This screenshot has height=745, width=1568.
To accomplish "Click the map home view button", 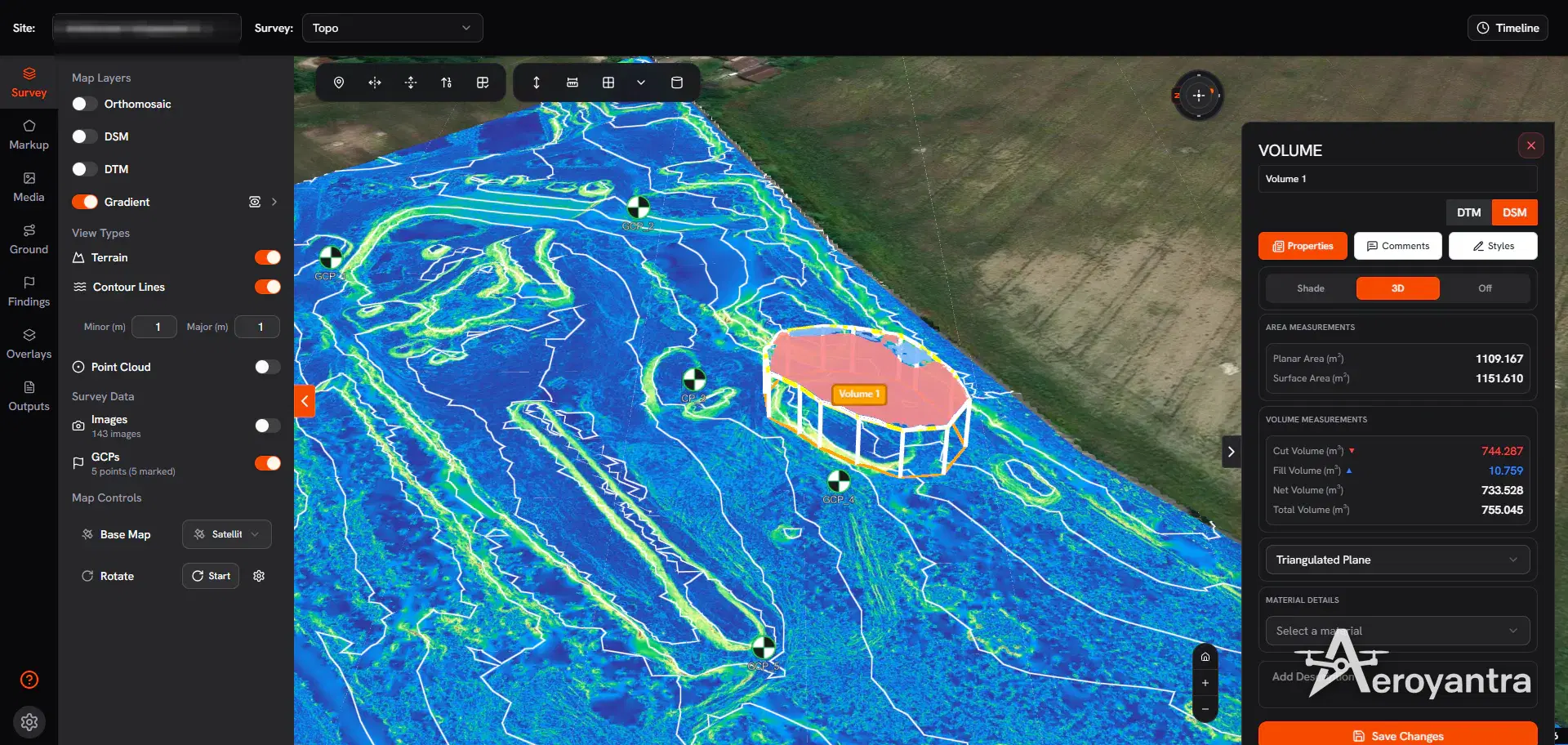I will (1205, 657).
